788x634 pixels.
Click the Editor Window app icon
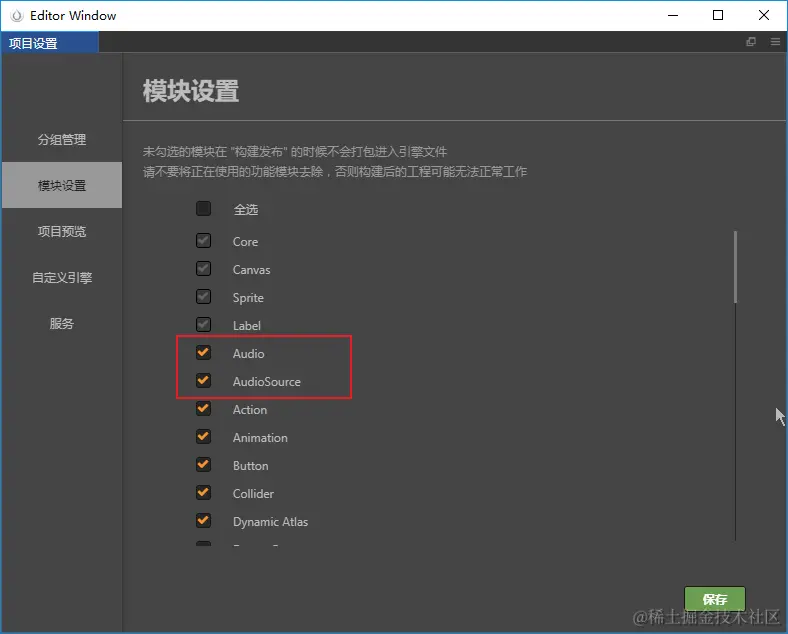[x=17, y=16]
